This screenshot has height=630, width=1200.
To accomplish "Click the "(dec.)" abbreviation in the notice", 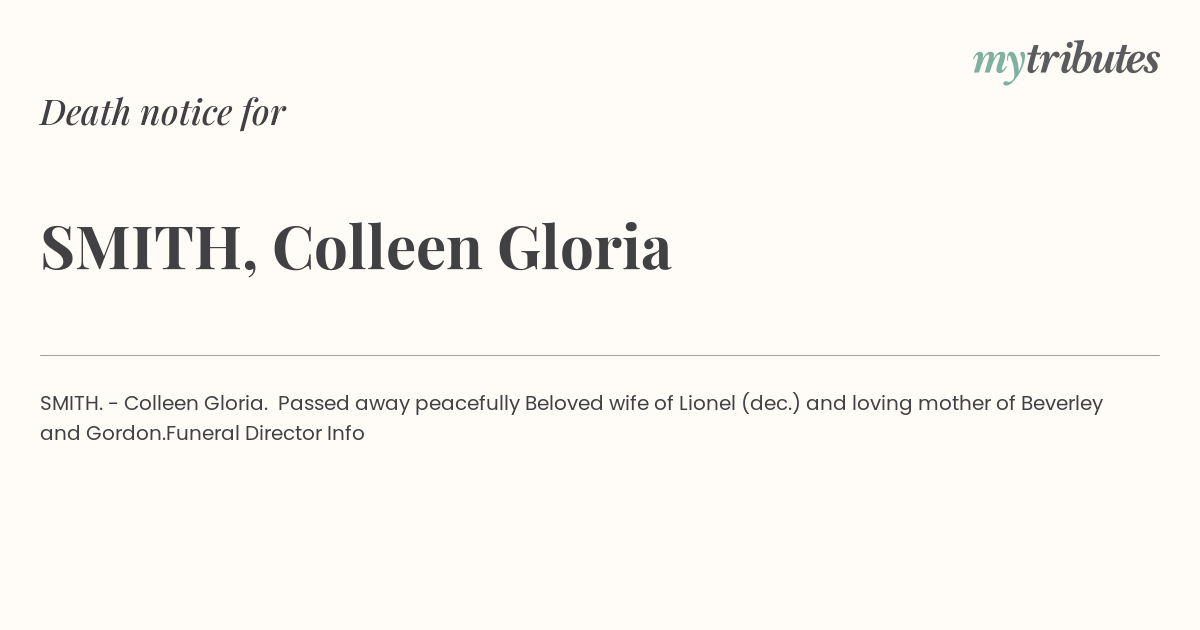I will [x=771, y=404].
